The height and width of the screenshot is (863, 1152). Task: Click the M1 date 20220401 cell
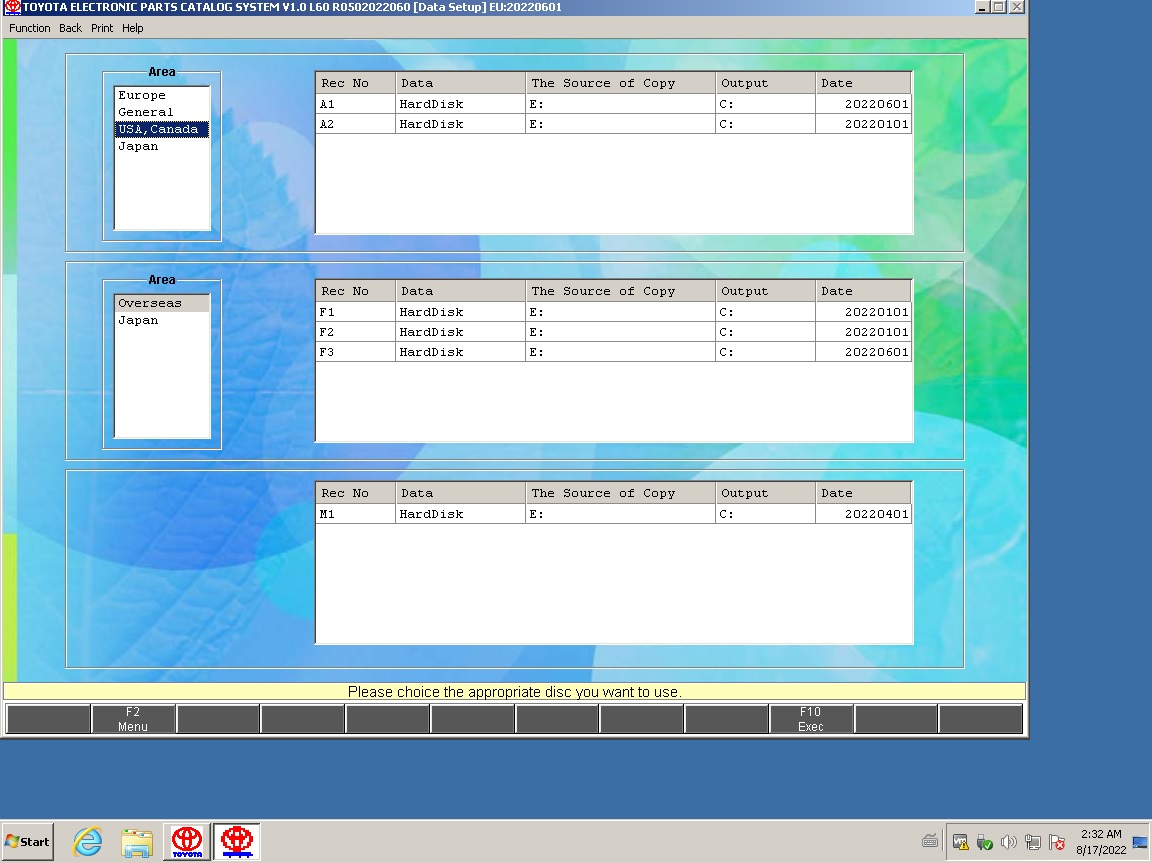[x=863, y=514]
